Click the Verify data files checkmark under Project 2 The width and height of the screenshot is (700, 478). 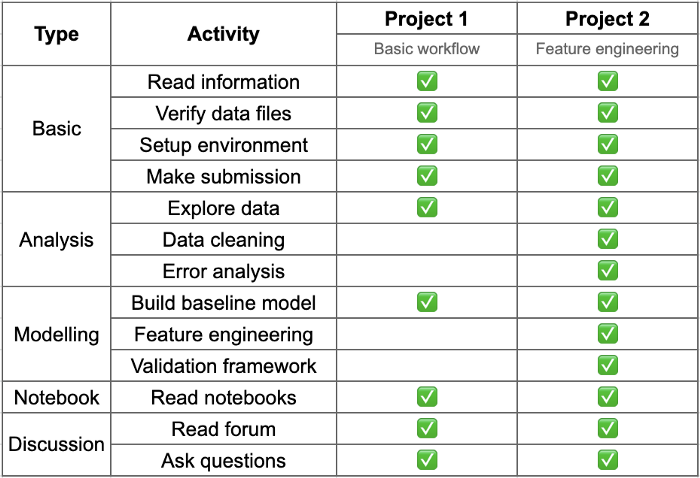(608, 113)
